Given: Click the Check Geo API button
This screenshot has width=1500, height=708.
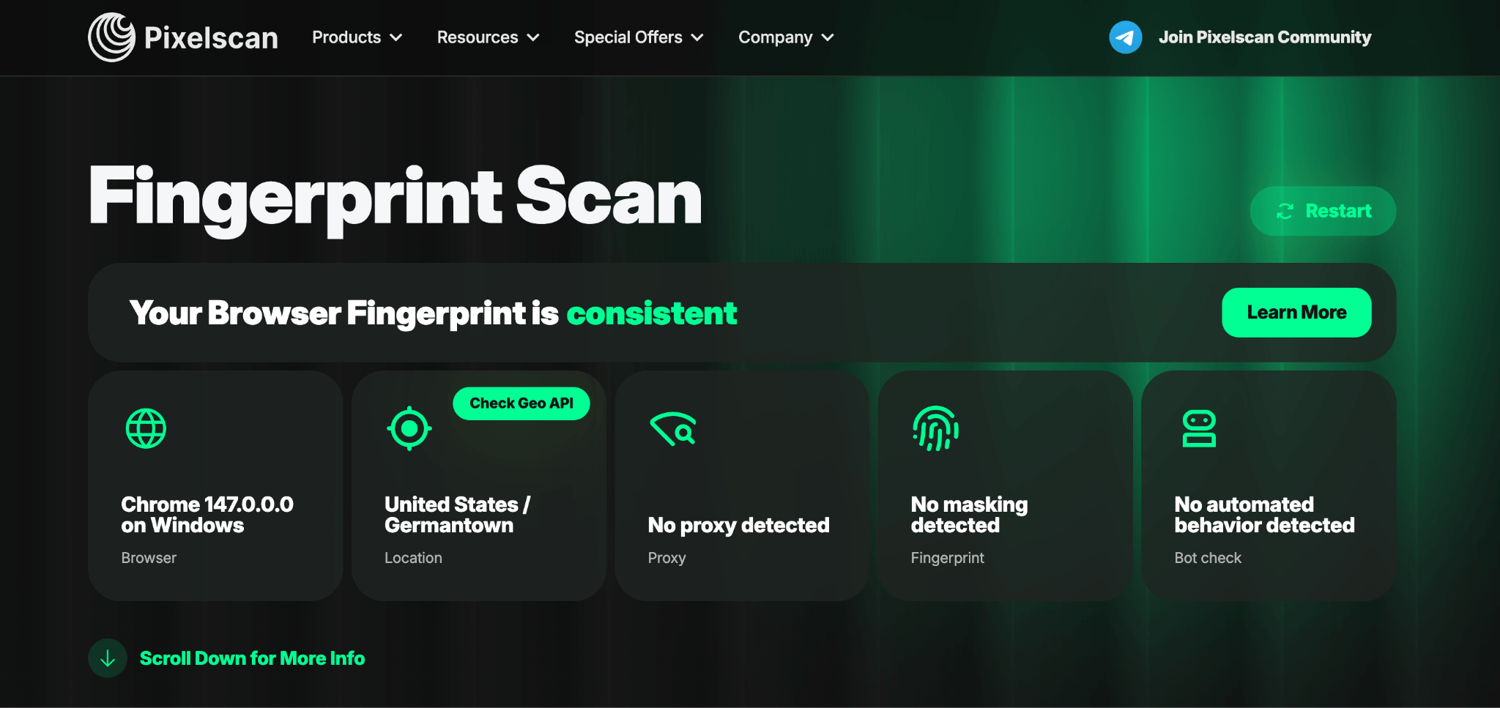Looking at the screenshot, I should click(521, 403).
